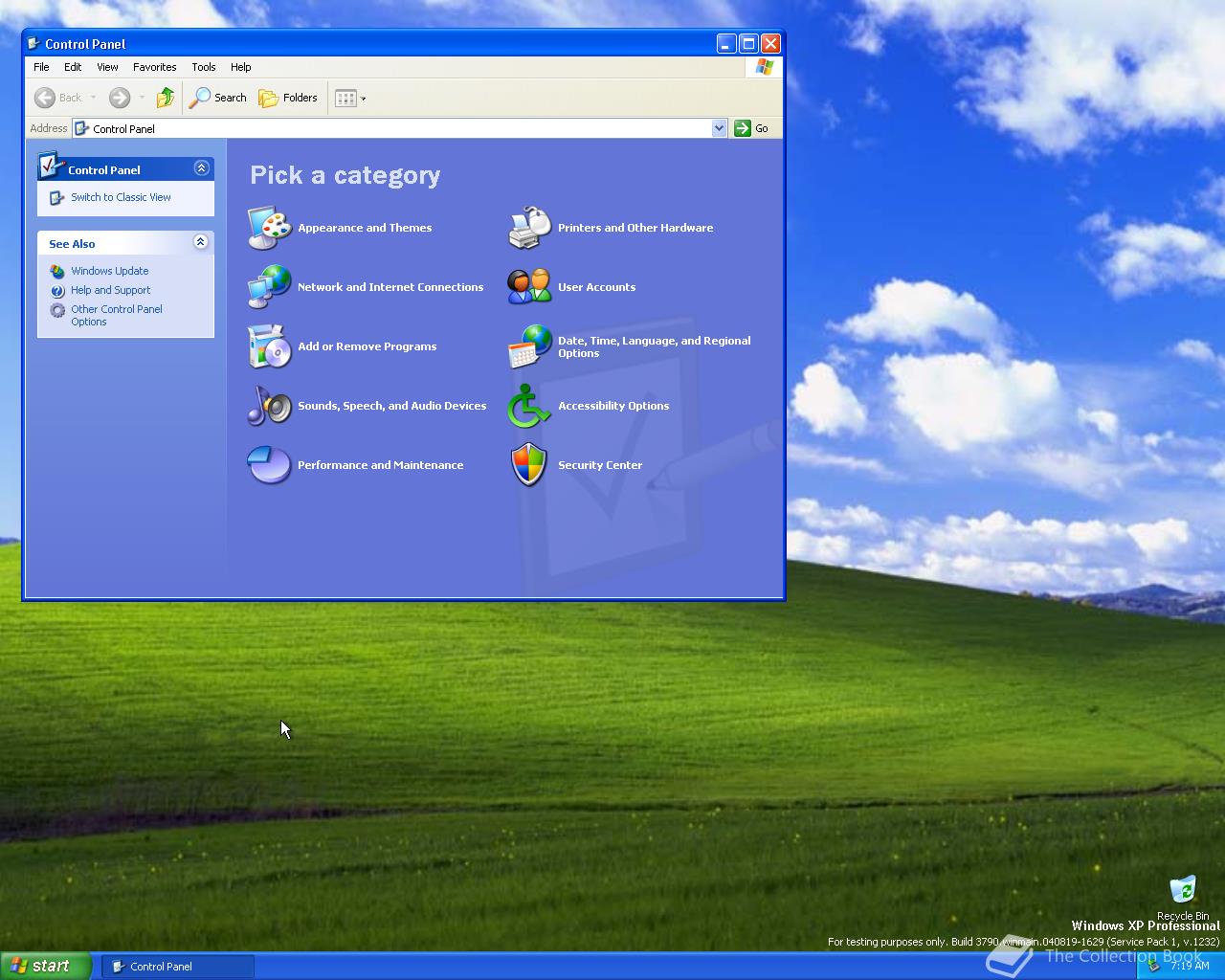This screenshot has height=980, width=1225.
Task: Collapse the See Also section
Action: pos(200,241)
